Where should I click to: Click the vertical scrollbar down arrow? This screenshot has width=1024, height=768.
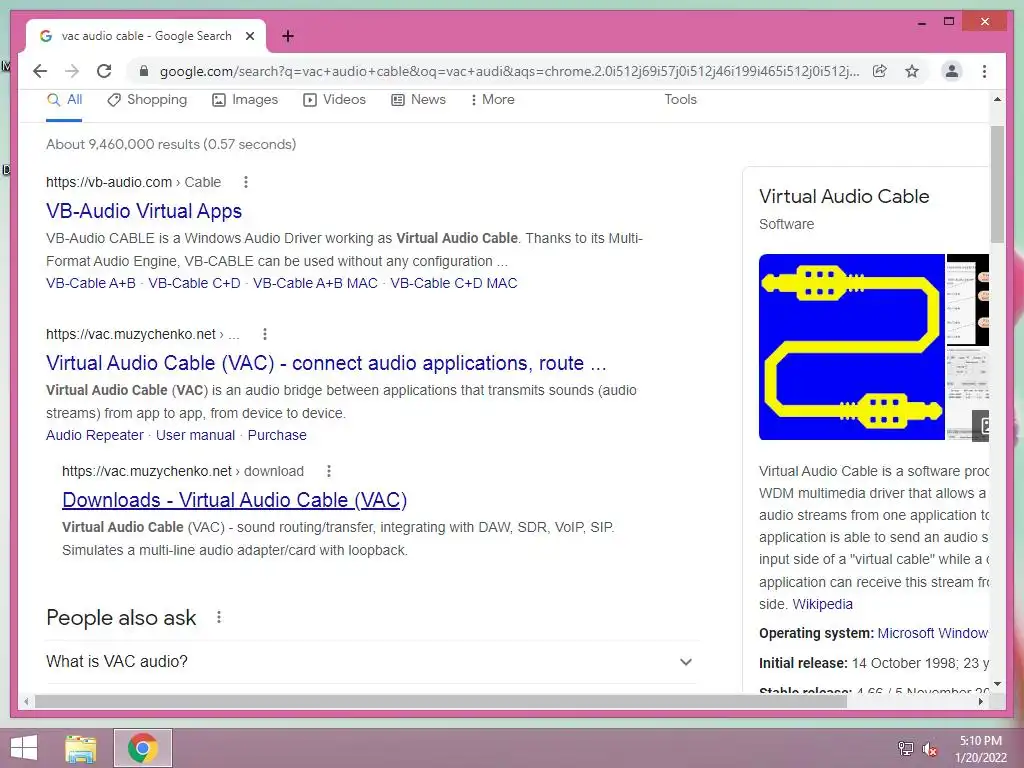click(997, 684)
